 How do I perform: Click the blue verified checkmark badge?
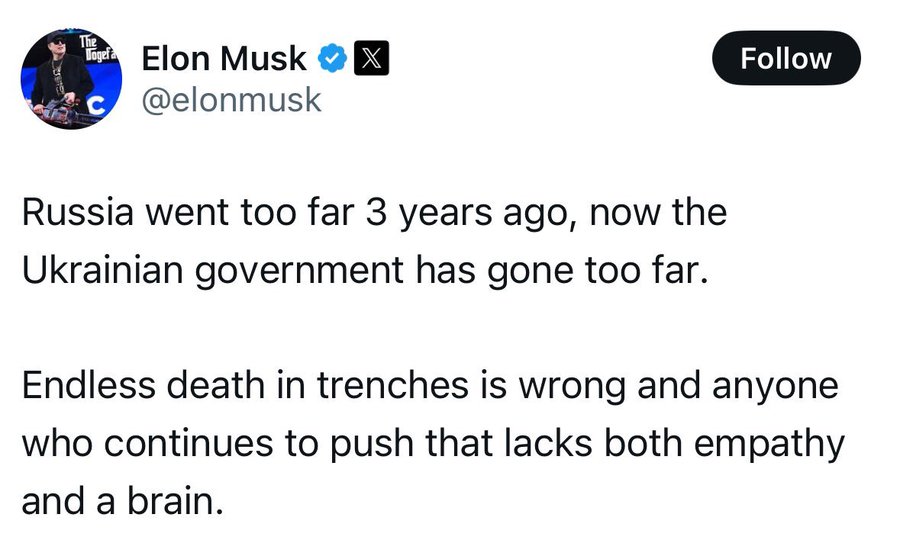332,59
